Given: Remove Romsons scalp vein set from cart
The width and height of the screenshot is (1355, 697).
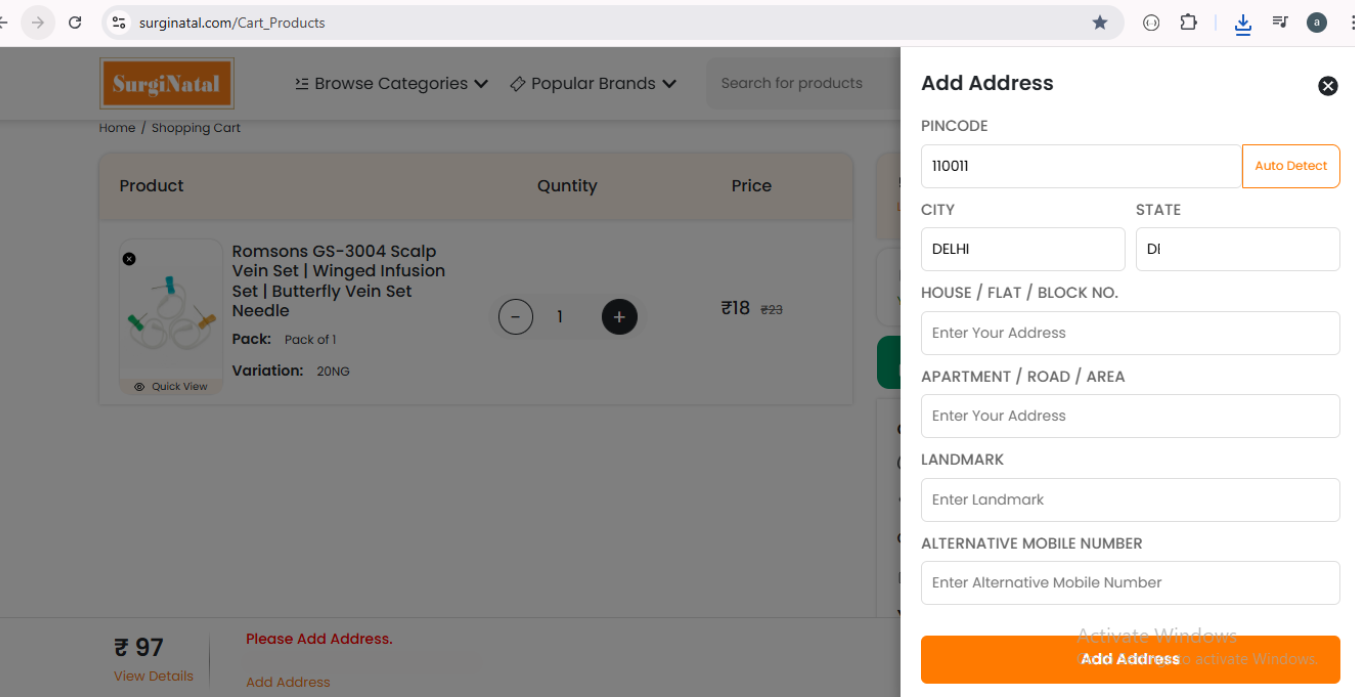Looking at the screenshot, I should coord(129,259).
